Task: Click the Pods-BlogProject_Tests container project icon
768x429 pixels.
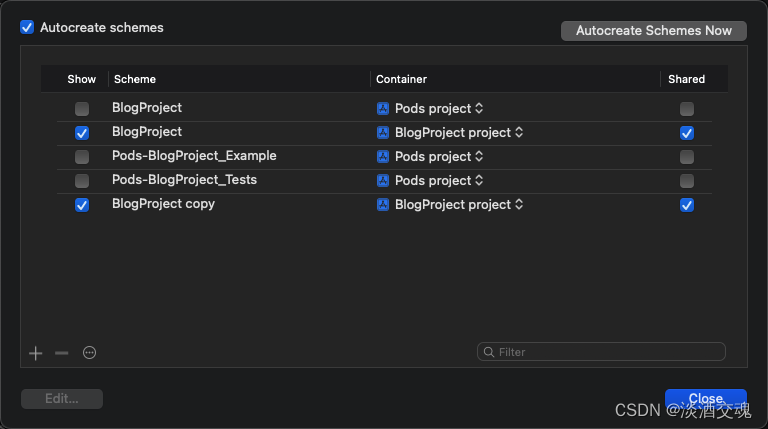Action: pos(383,181)
